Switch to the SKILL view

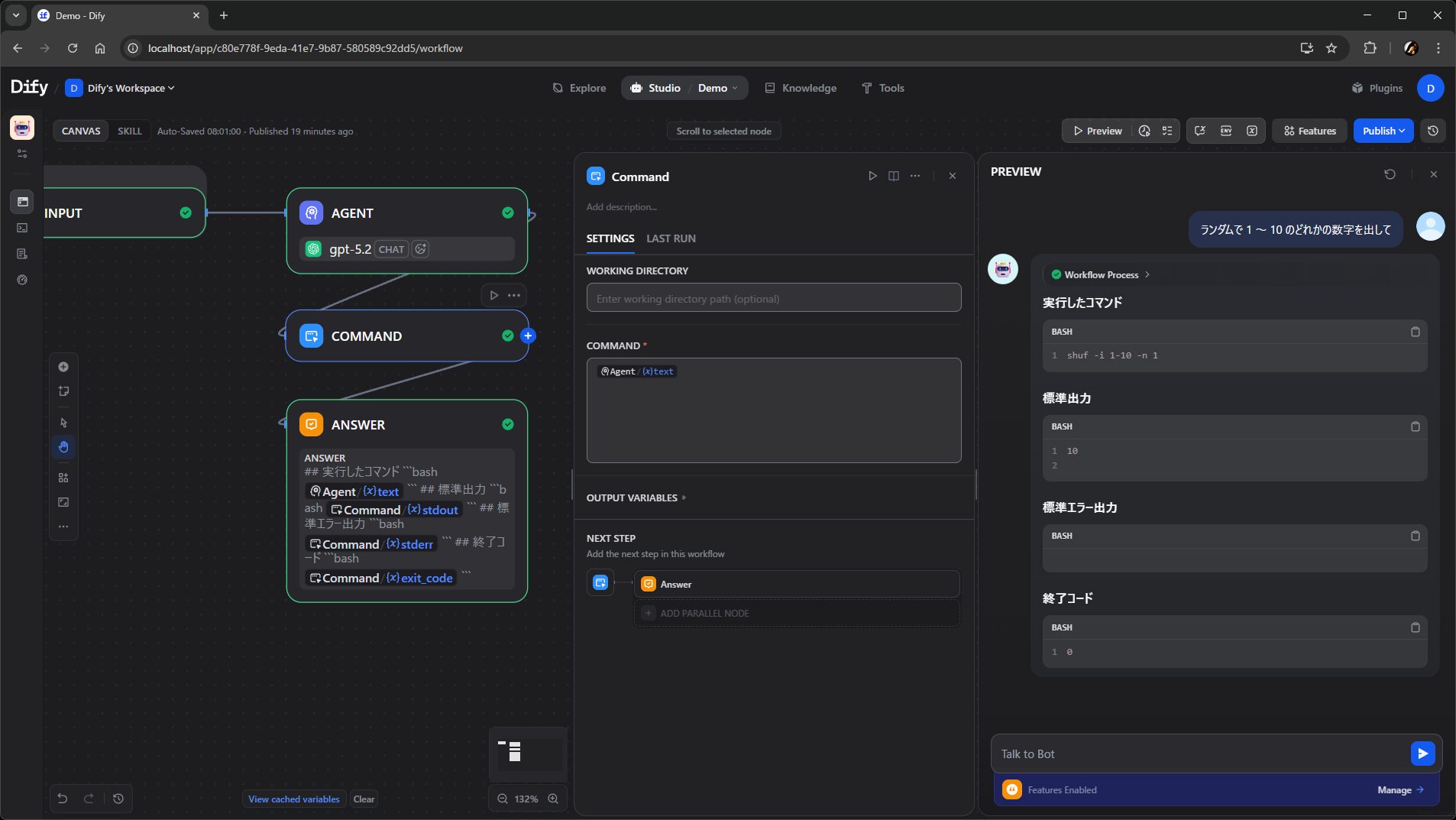(129, 131)
